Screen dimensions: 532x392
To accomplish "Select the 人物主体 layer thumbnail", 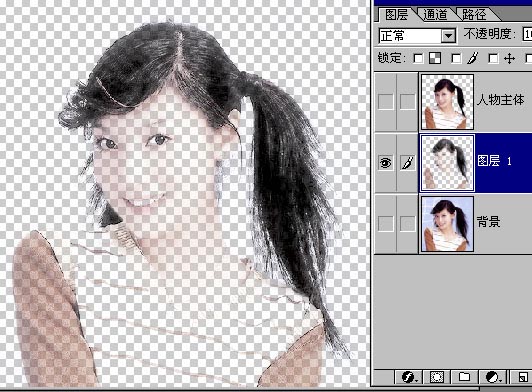I will pos(447,102).
